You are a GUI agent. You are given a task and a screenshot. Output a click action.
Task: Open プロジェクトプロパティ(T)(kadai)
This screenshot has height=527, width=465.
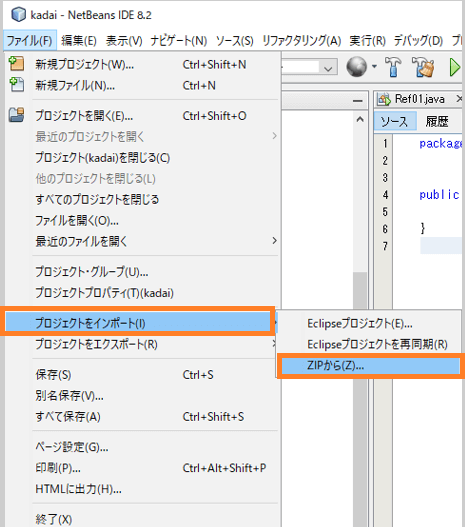142,293
